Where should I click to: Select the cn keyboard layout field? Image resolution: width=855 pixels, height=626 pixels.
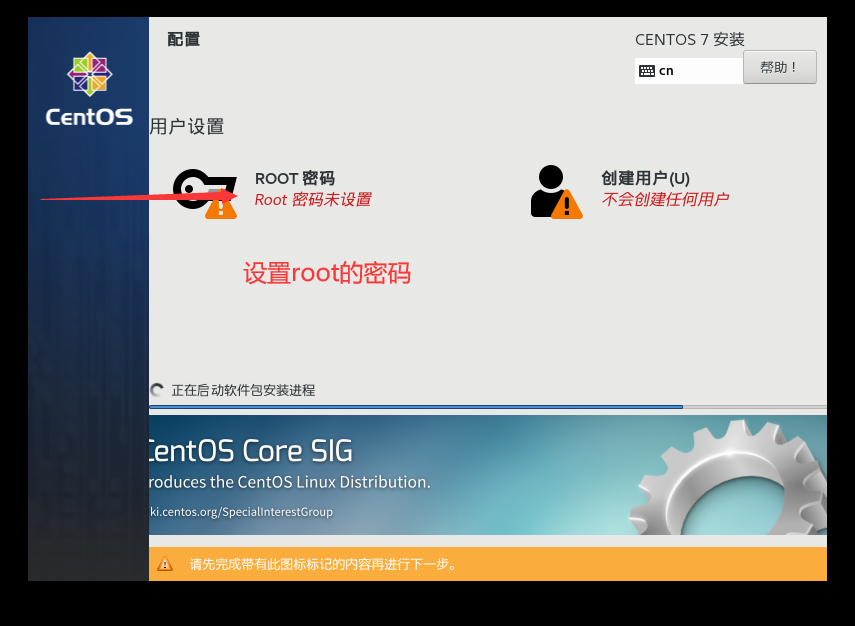(689, 71)
